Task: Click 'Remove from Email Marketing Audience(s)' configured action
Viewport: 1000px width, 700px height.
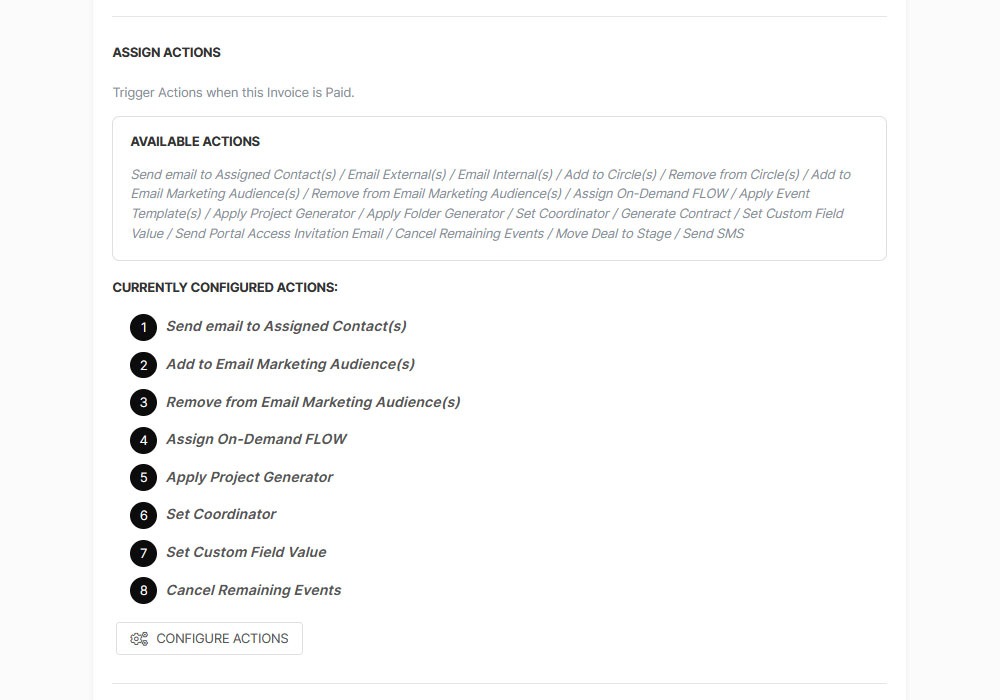Action: pos(313,402)
